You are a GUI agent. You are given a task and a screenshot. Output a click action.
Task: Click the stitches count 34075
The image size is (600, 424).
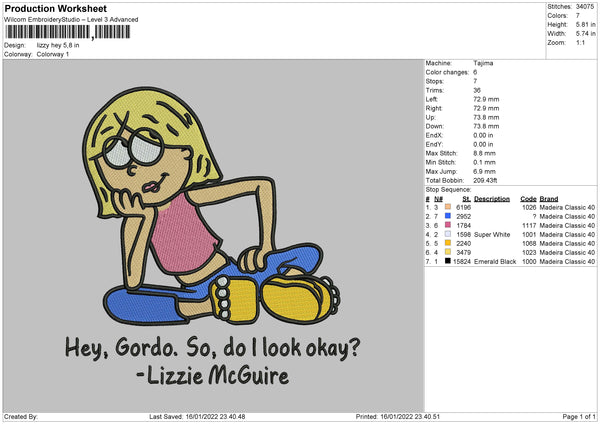pyautogui.click(x=585, y=7)
